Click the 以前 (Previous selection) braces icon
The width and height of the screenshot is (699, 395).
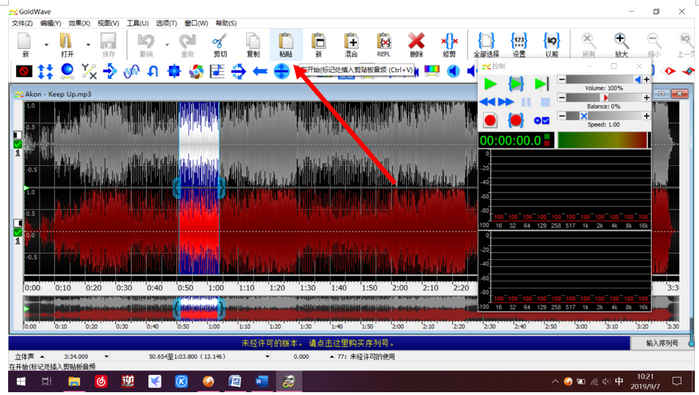(551, 41)
